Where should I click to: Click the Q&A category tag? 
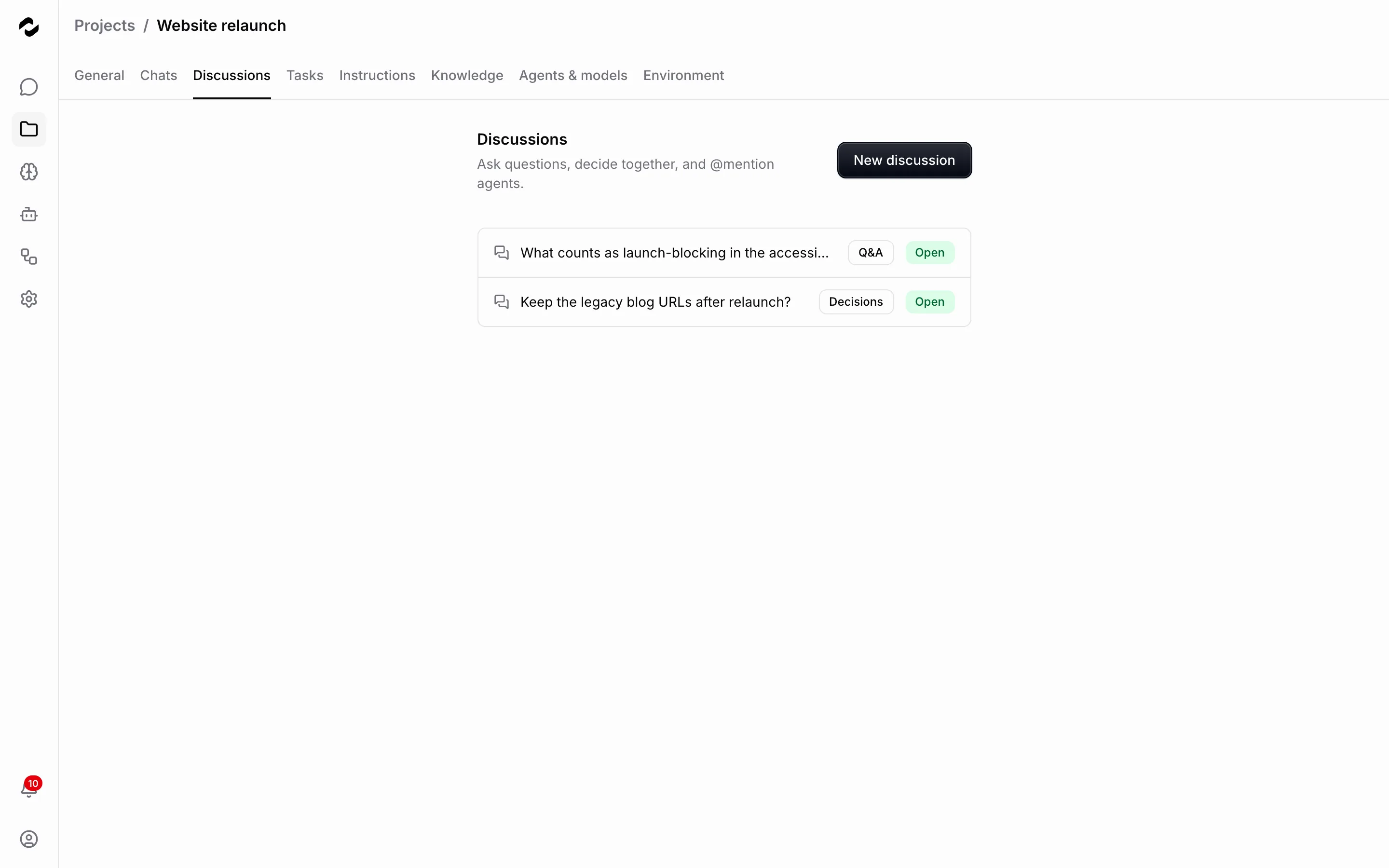coord(870,253)
